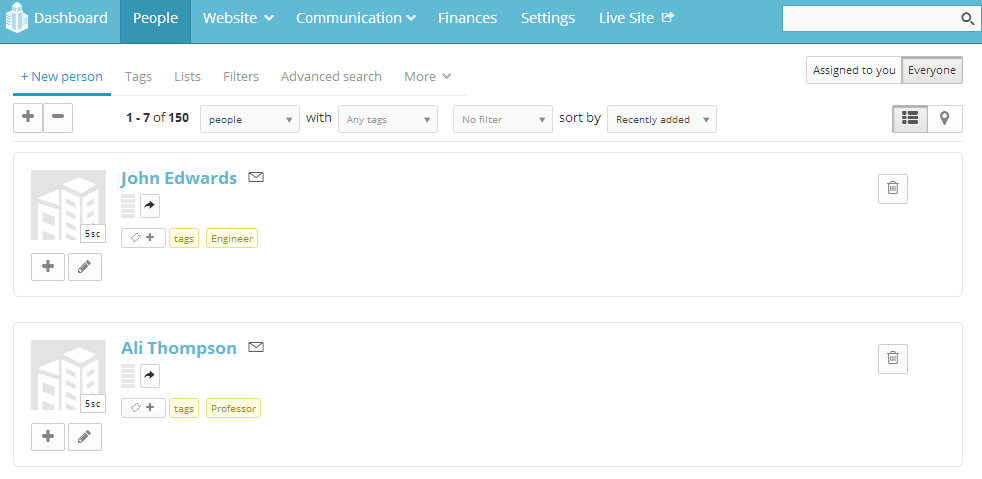The width and height of the screenshot is (982, 479).
Task: Edit Ali Thompson with pencil icon
Action: [85, 437]
